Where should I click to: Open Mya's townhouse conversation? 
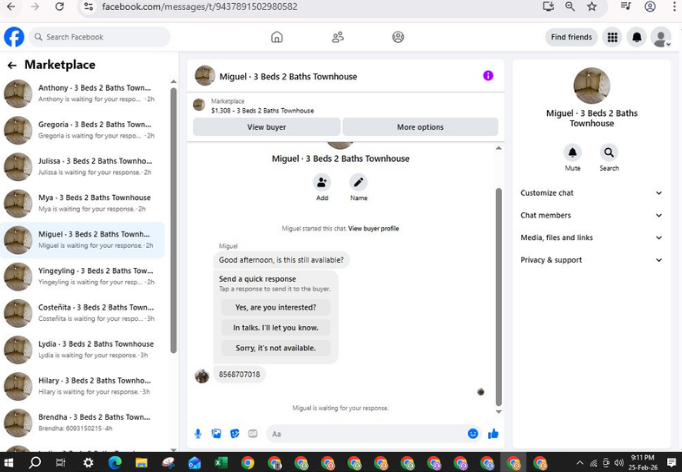pyautogui.click(x=83, y=203)
